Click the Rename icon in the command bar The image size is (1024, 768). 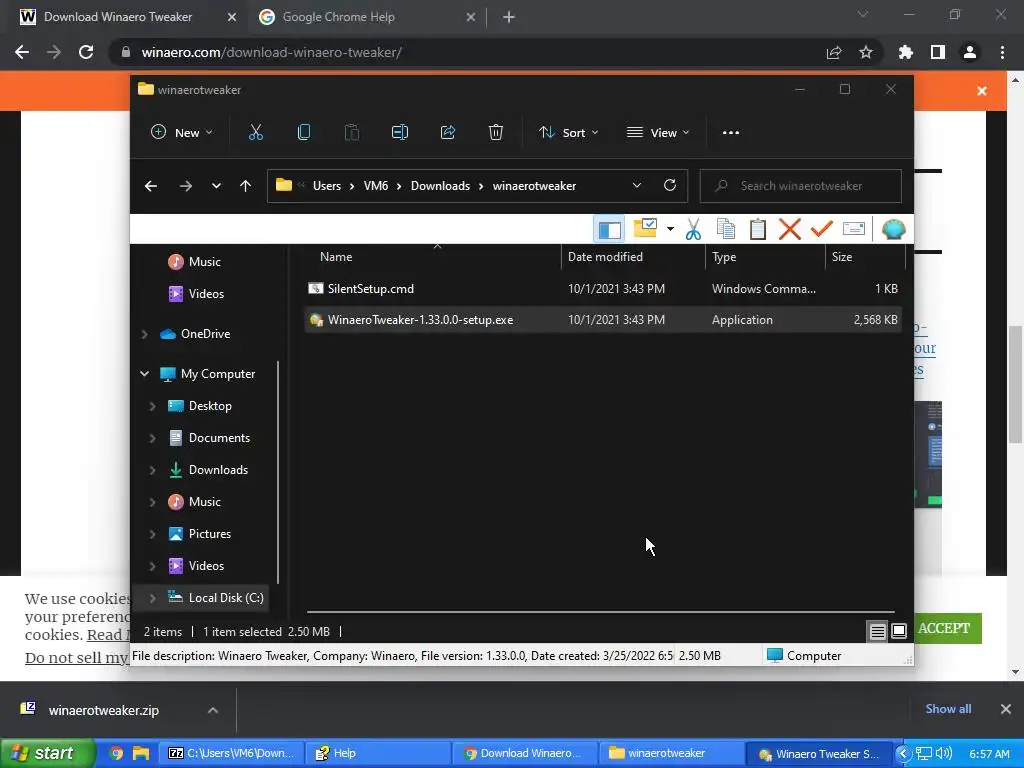(400, 133)
